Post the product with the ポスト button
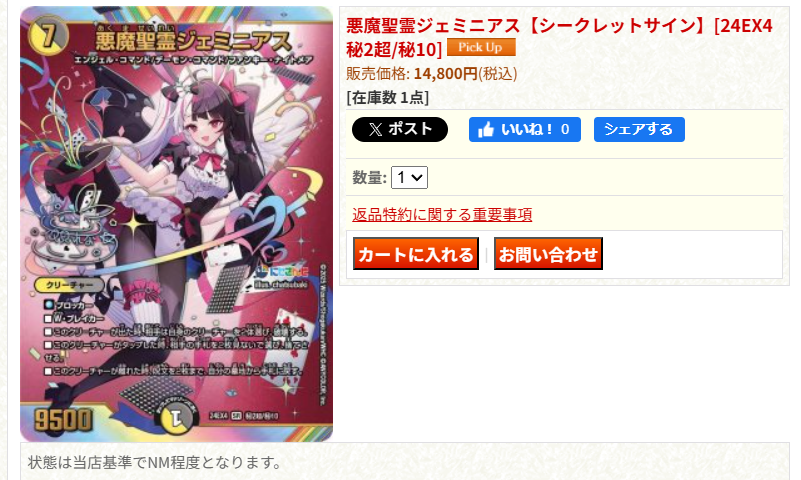The height and width of the screenshot is (480, 801). click(399, 129)
